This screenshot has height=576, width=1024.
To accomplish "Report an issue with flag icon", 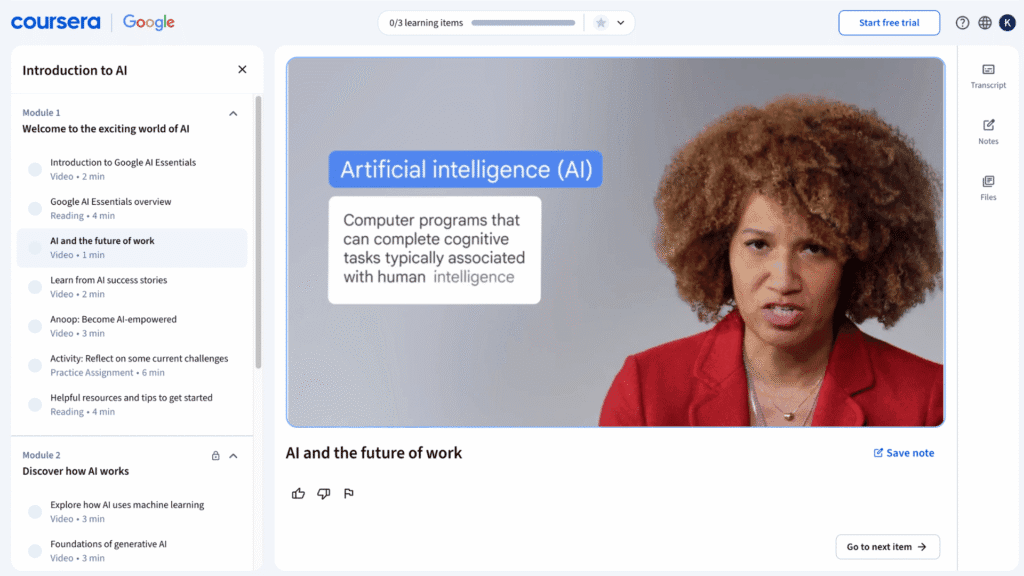I will 349,493.
